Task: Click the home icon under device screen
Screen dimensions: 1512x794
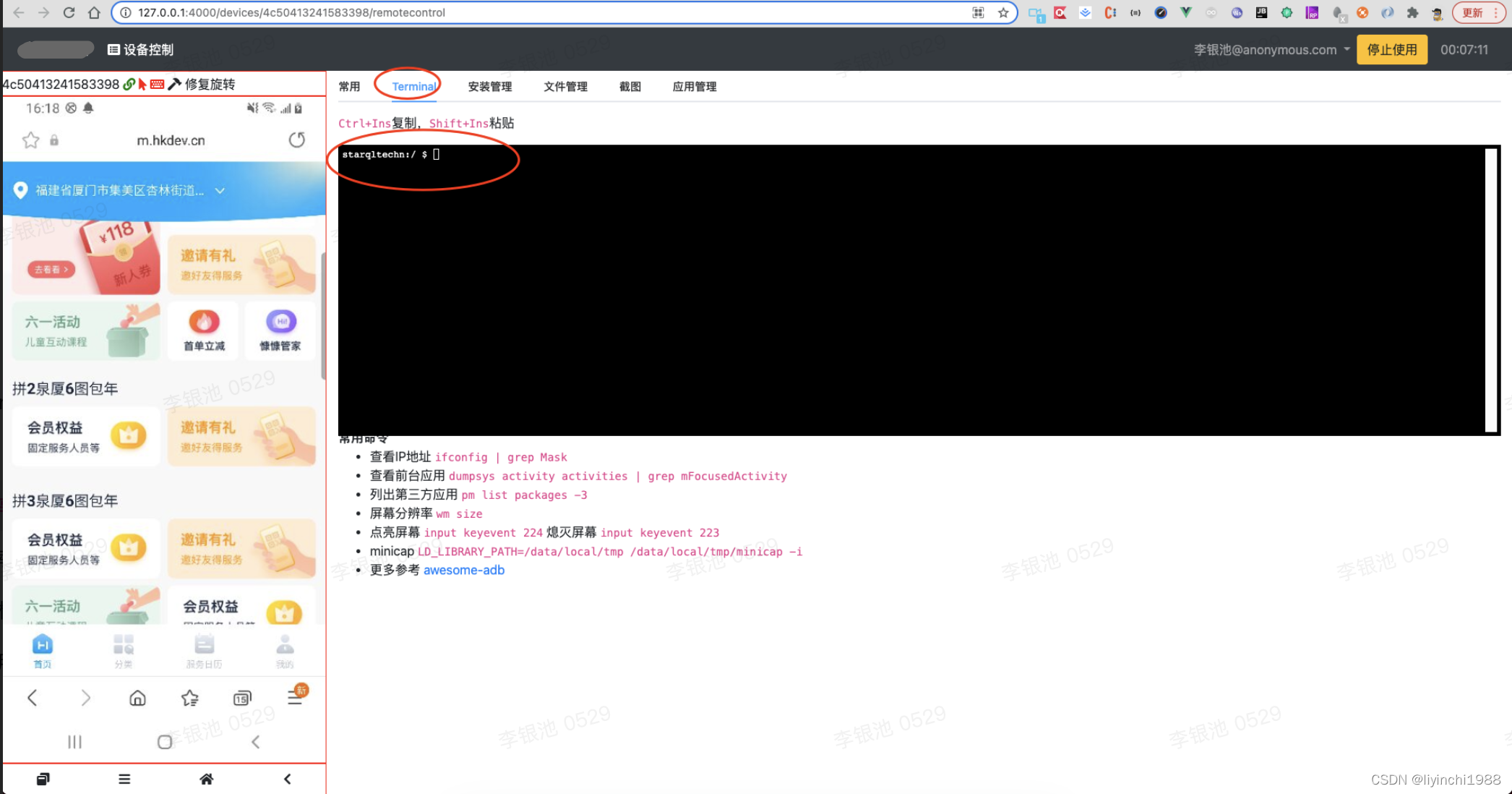Action: click(206, 779)
